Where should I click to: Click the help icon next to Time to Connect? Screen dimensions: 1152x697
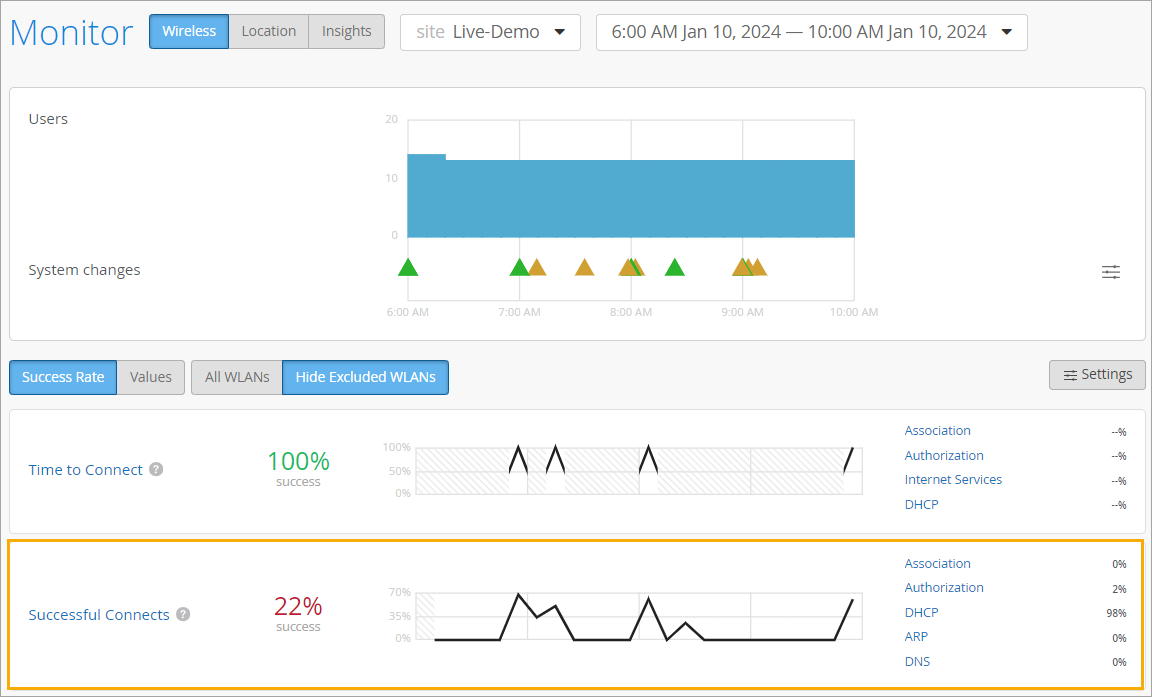point(156,469)
